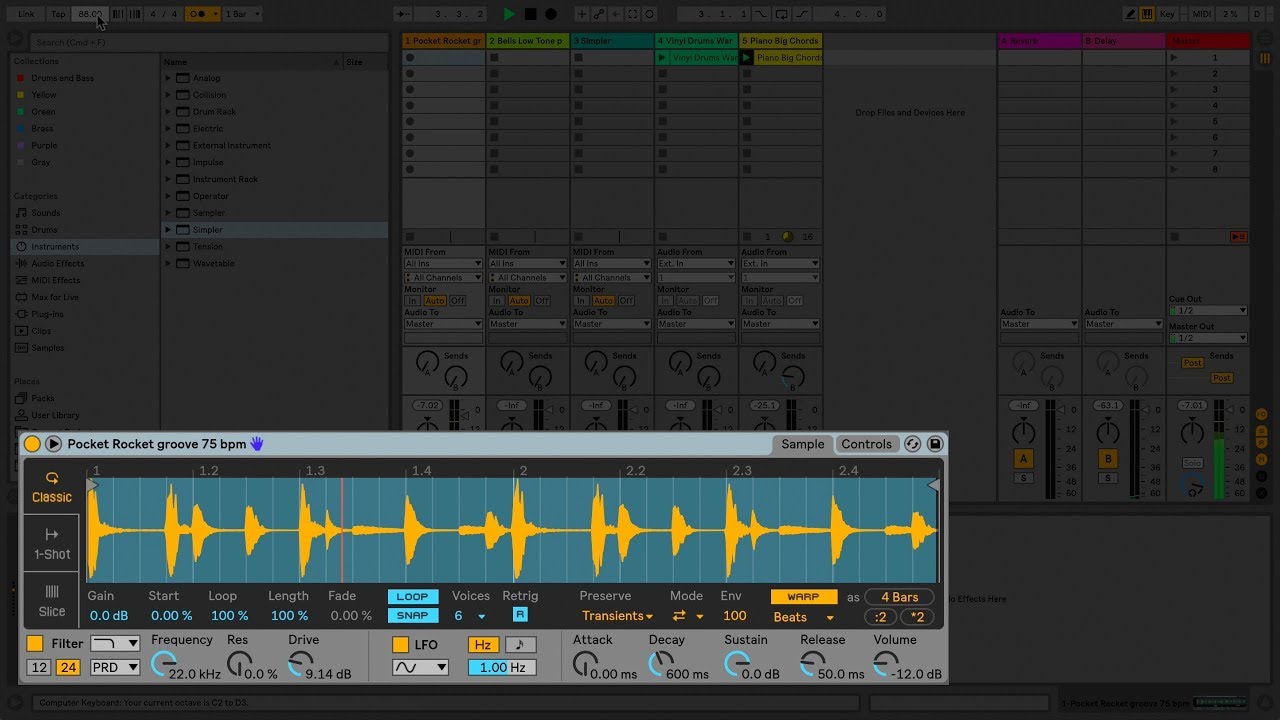Select the 24 dB filter slope
The image size is (1280, 720).
pos(68,667)
